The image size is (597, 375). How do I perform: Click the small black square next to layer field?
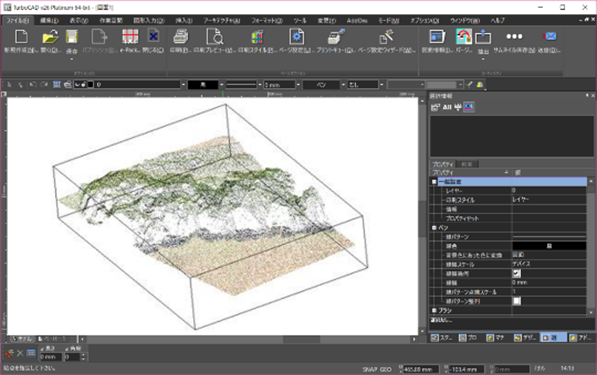[91, 85]
